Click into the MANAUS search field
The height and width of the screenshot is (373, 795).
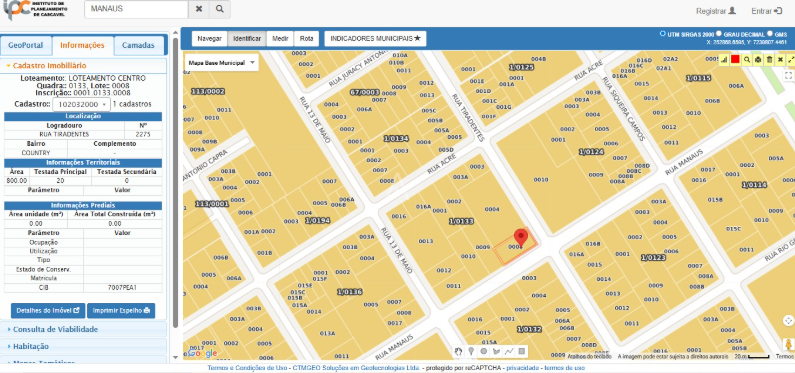(136, 9)
